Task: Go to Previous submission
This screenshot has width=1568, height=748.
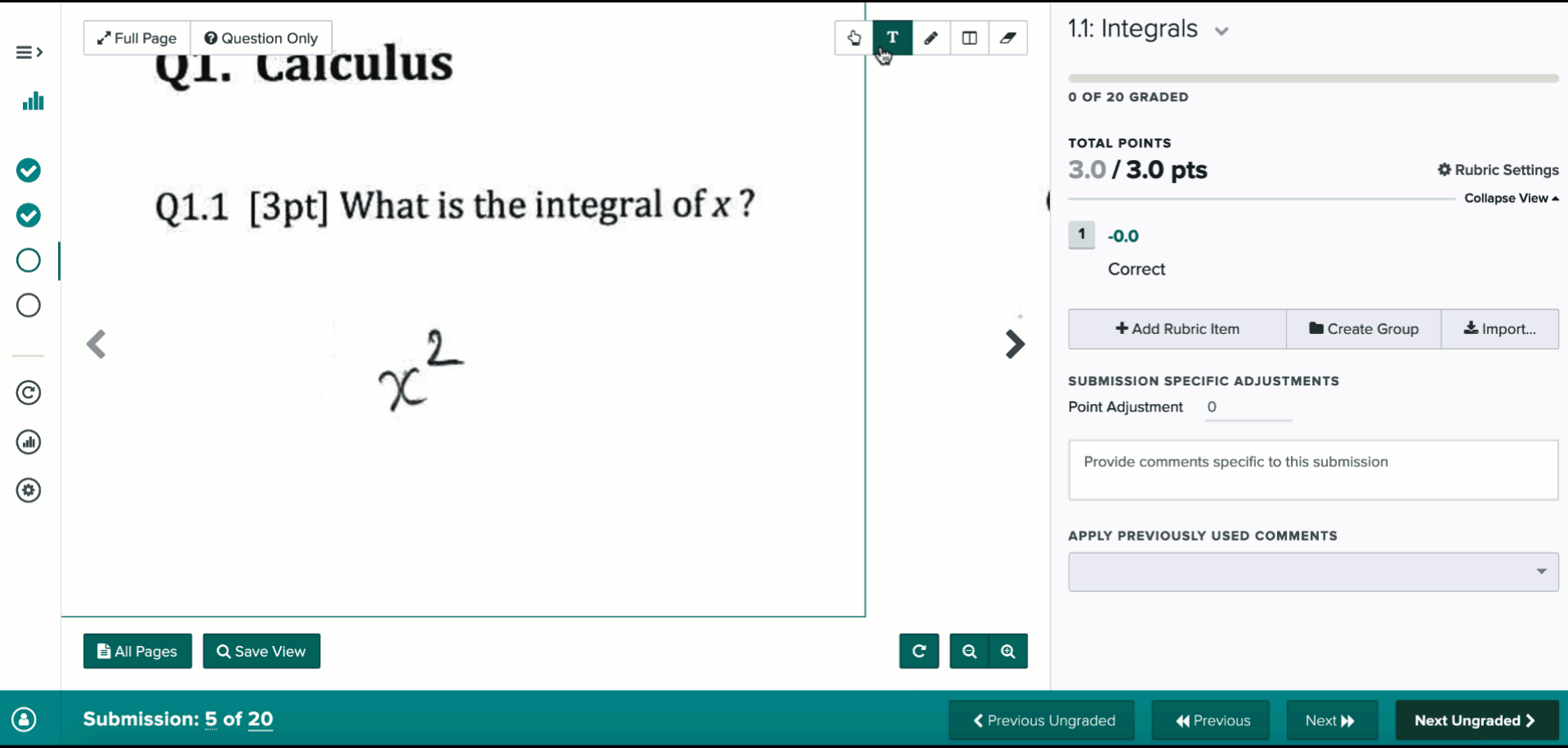Action: [x=1211, y=720]
